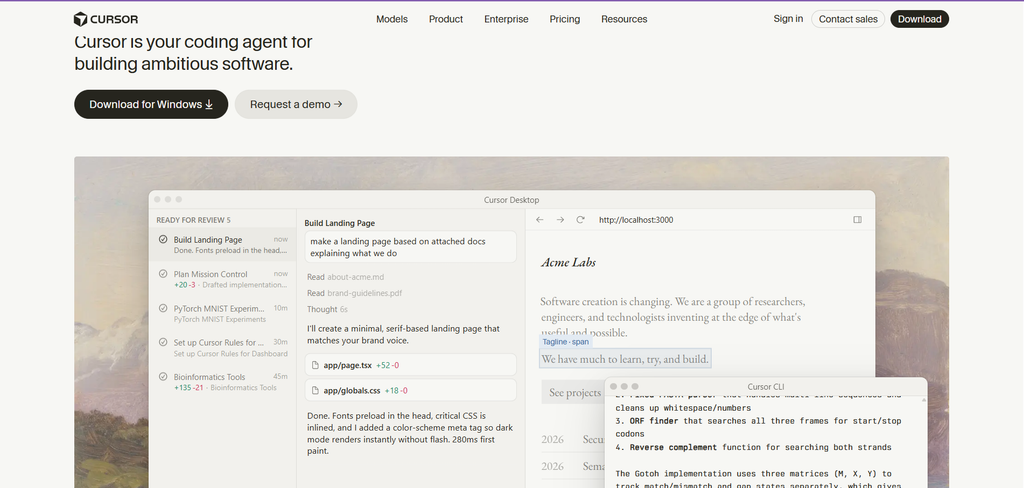This screenshot has height=488, width=1024.
Task: Click the Cursor logo in header
Action: tap(106, 19)
